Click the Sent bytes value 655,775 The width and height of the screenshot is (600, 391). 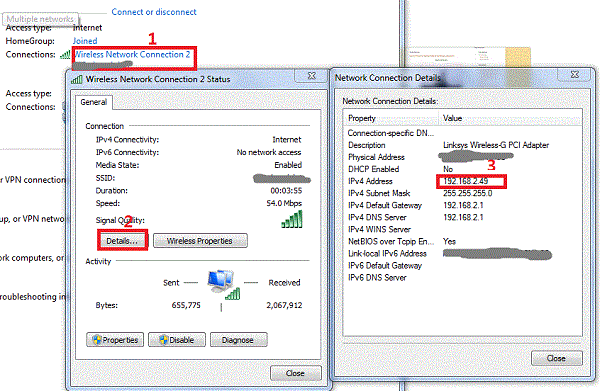(x=186, y=305)
